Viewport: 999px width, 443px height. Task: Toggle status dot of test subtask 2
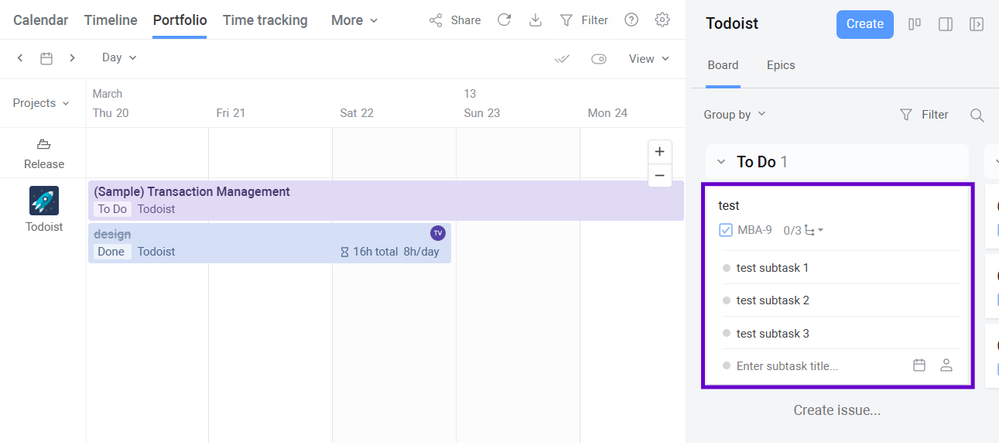(726, 301)
